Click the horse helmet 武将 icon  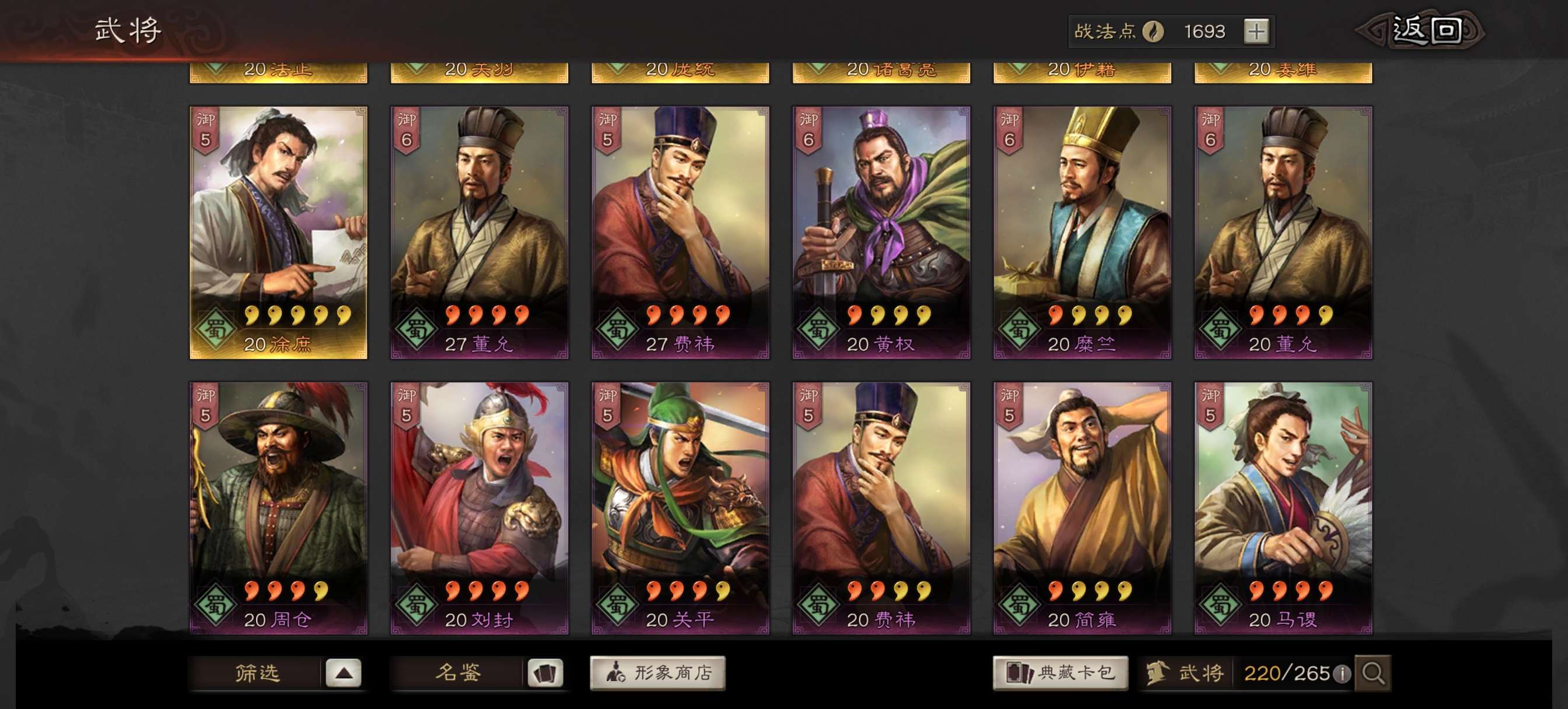[1158, 673]
